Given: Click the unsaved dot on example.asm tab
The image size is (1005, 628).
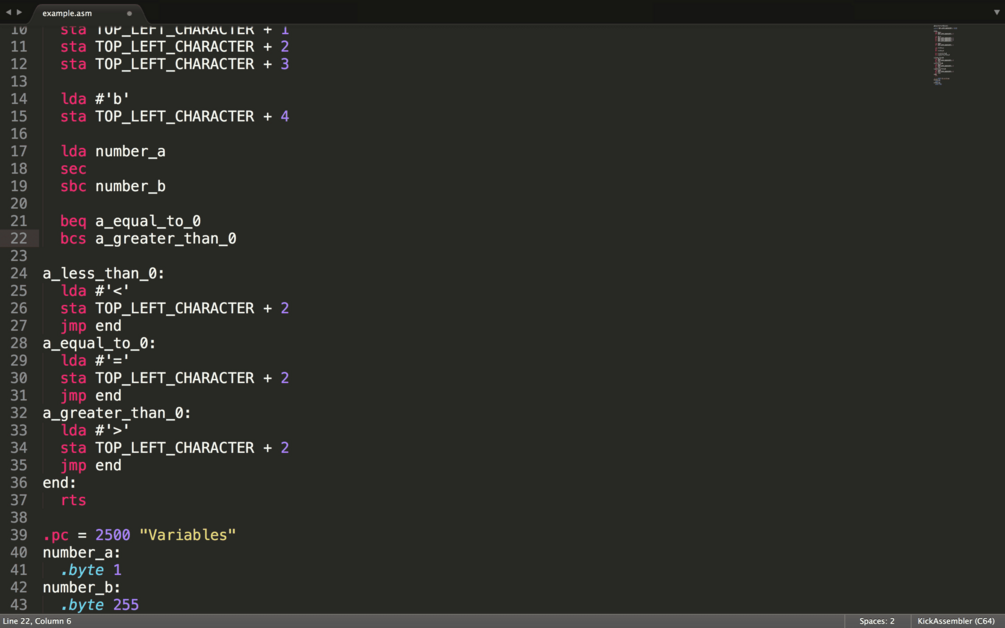Looking at the screenshot, I should pyautogui.click(x=129, y=14).
